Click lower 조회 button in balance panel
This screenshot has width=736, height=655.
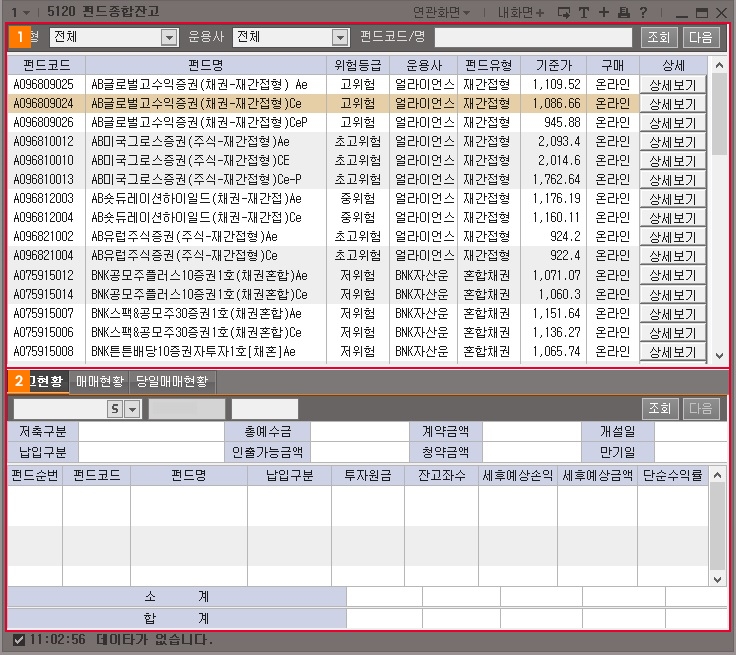[659, 408]
